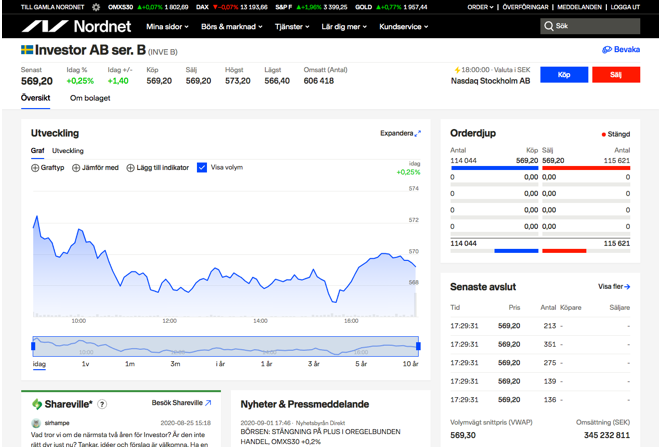This screenshot has height=447, width=659.
Task: Expand the Börs & marknad menu
Action: pyautogui.click(x=232, y=27)
